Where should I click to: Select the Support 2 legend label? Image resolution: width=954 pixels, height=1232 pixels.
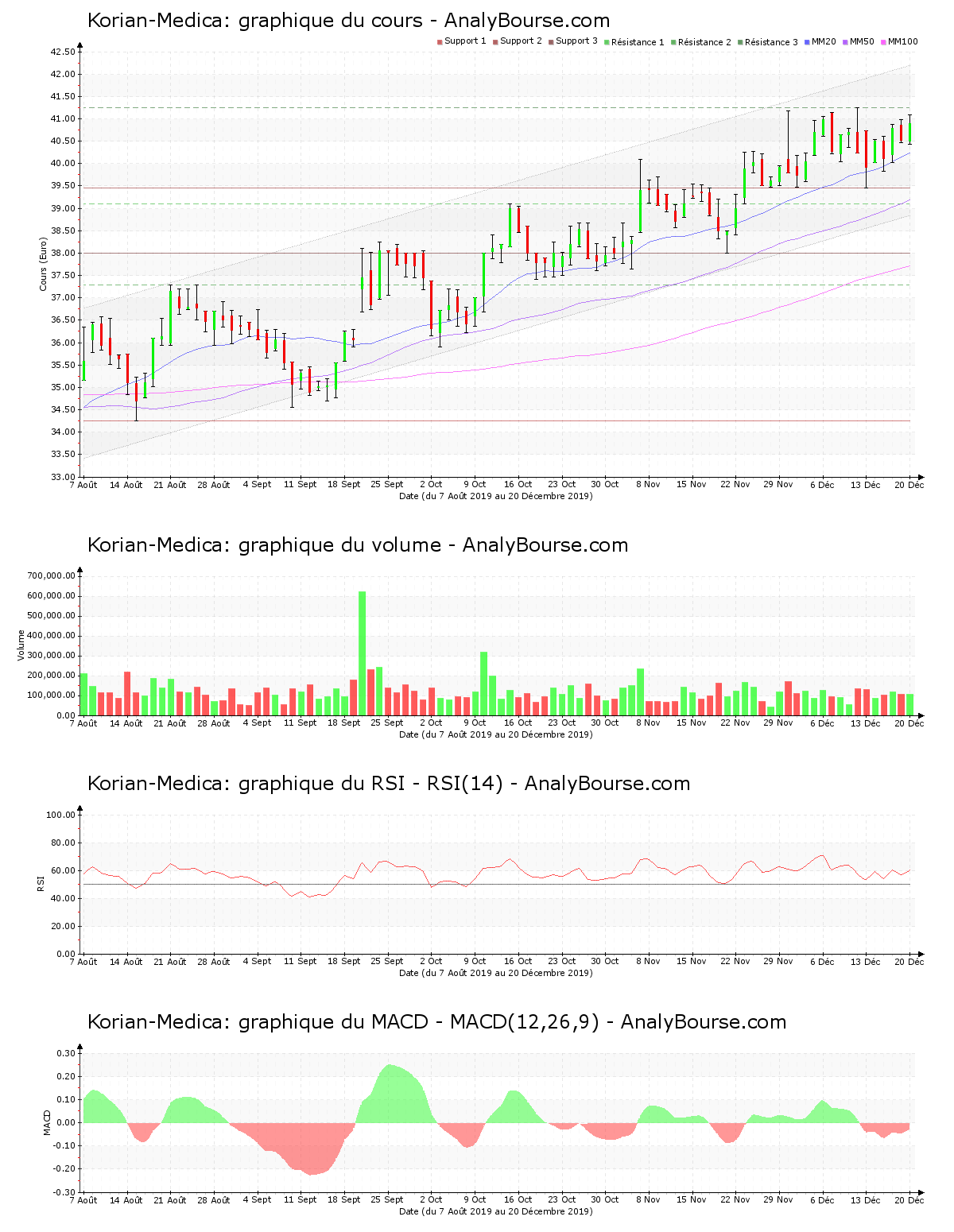521,41
